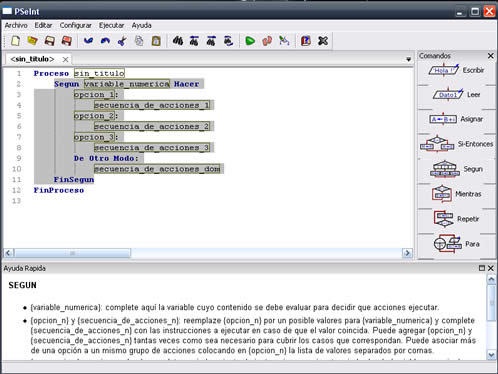Screen dimensions: 498x374
Task: Close the Comandos panel
Action: click(491, 56)
